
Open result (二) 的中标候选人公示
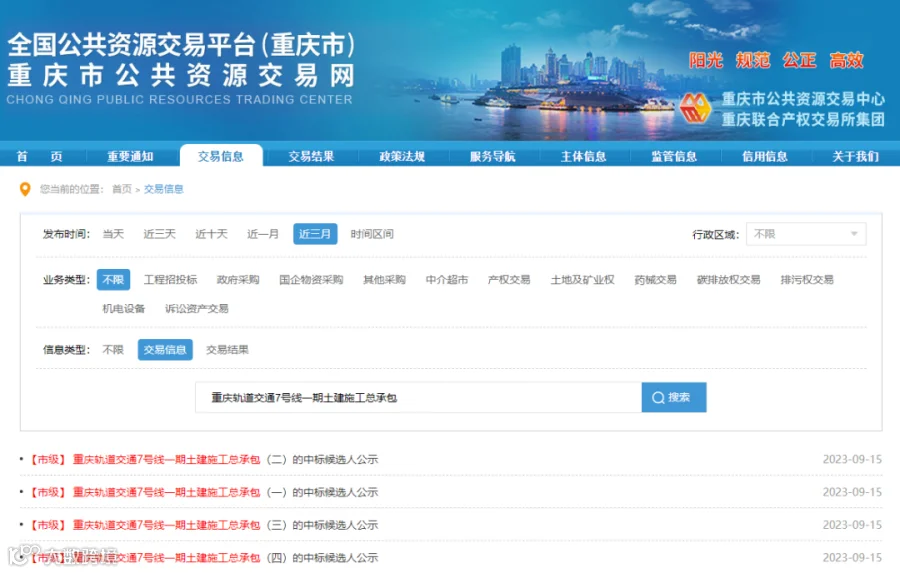tap(226, 459)
